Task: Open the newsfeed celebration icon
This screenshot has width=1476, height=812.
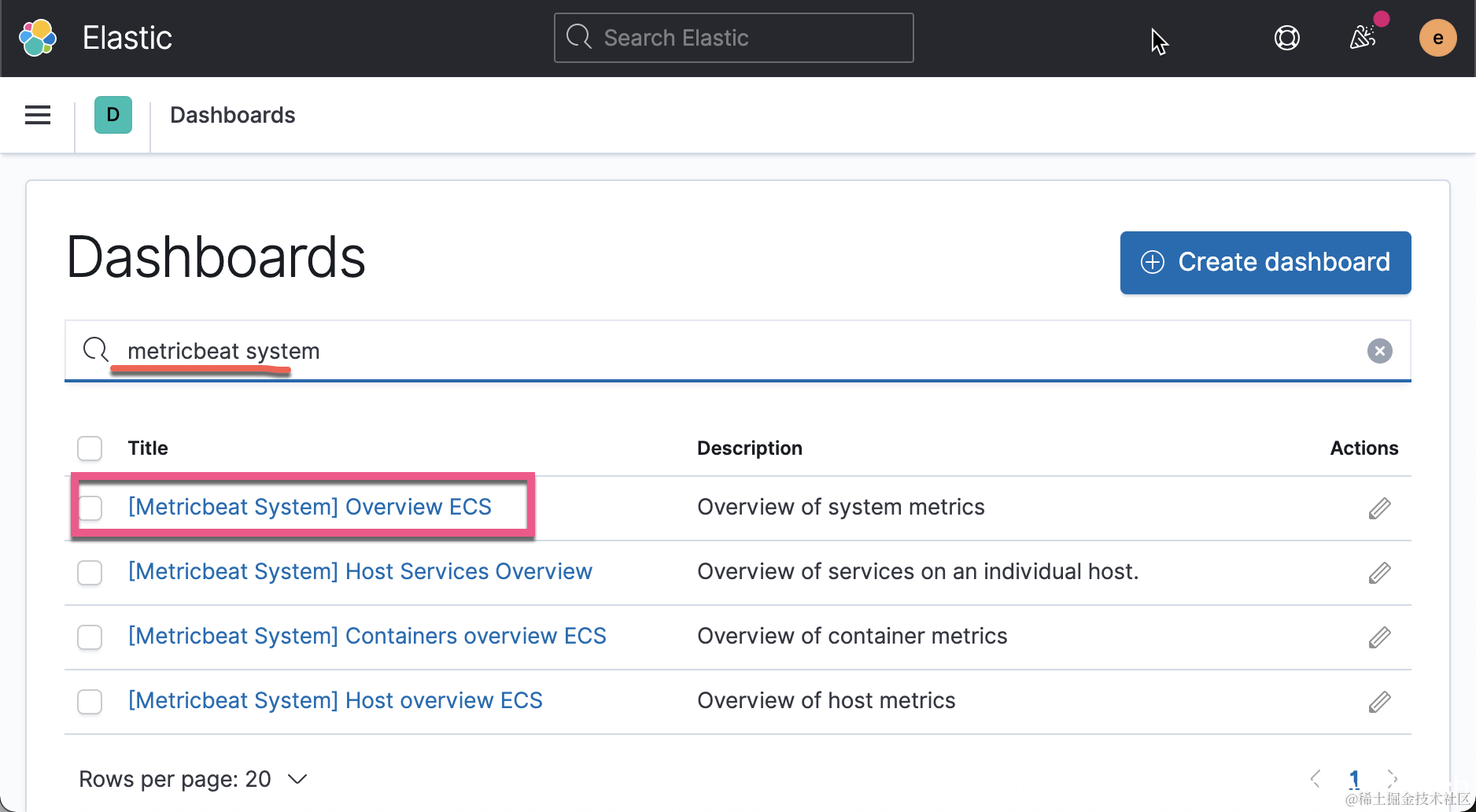Action: pyautogui.click(x=1363, y=38)
